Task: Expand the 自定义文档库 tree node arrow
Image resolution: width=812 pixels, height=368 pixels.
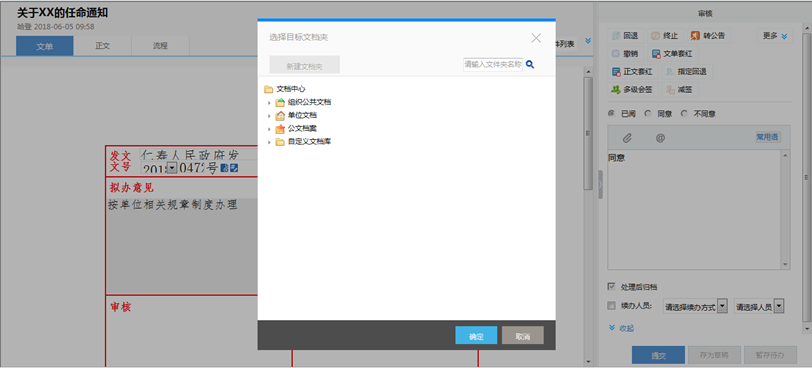Action: pyautogui.click(x=269, y=142)
